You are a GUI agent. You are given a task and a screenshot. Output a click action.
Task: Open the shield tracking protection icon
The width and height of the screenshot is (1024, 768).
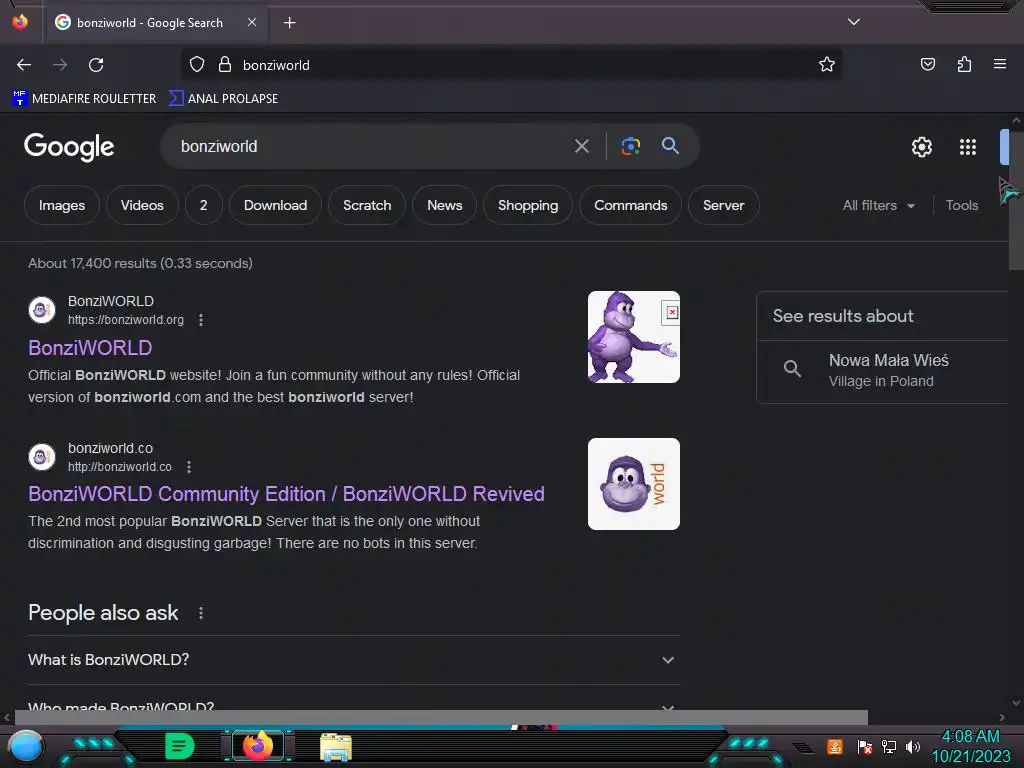(197, 64)
